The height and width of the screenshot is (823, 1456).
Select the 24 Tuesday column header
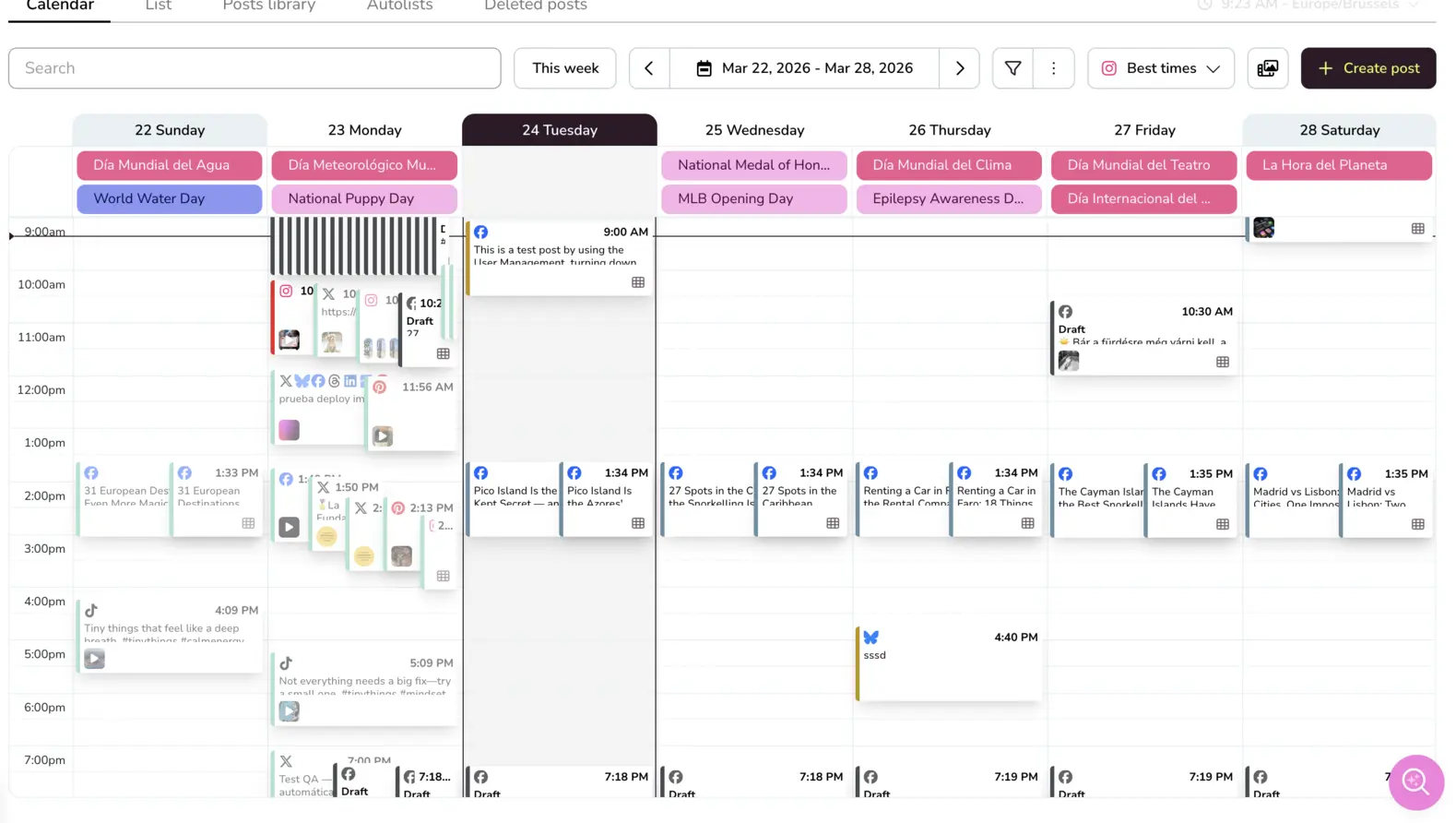[x=560, y=130]
